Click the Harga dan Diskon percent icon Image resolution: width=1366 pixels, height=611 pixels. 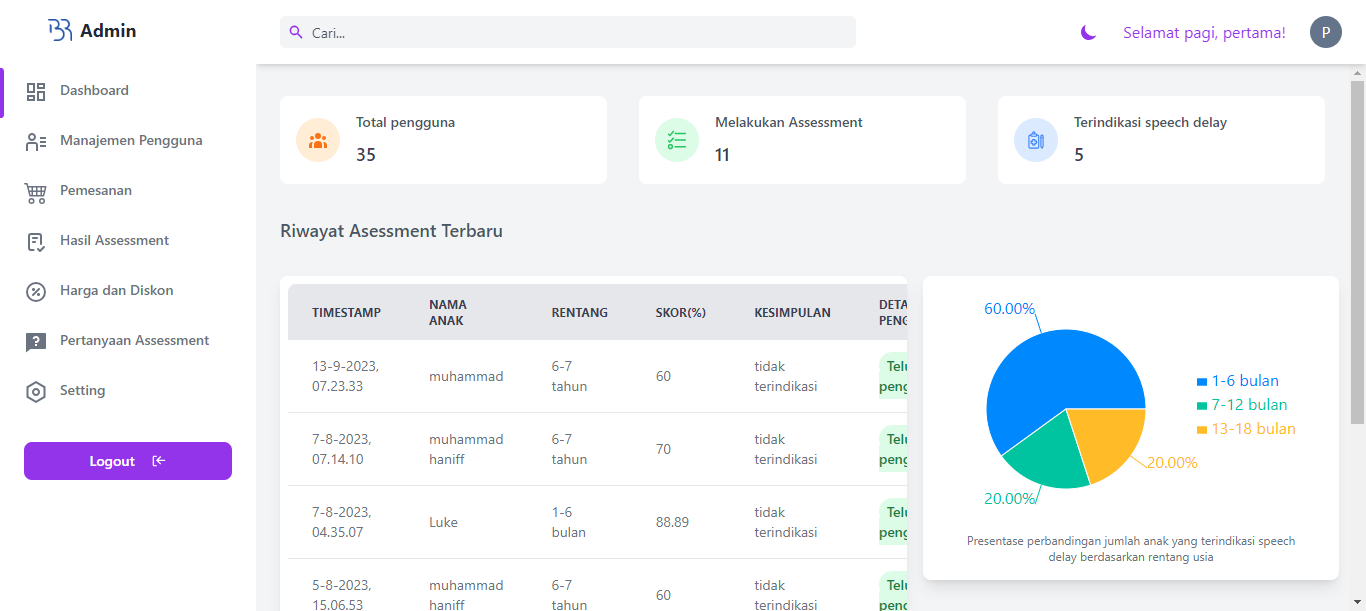pos(36,292)
